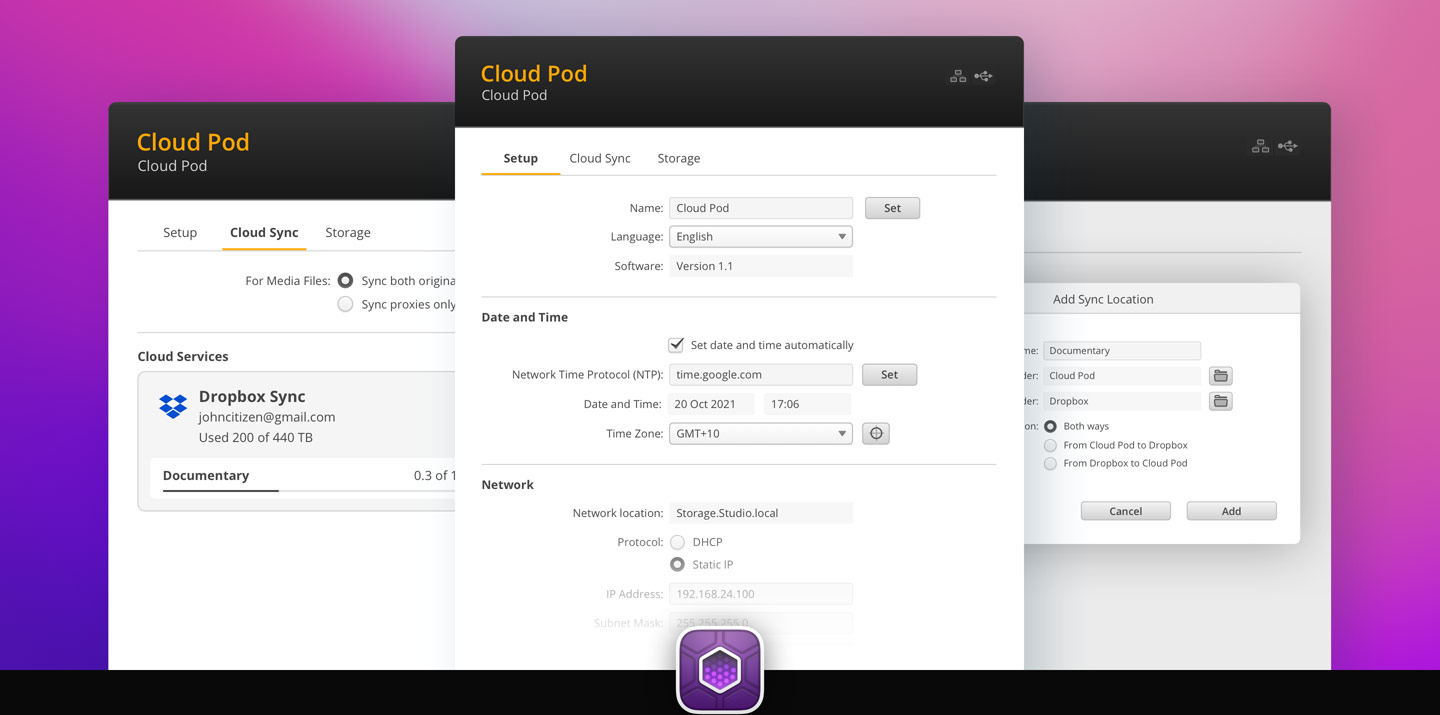Uncheck Set date and time automatically
Image resolution: width=1440 pixels, height=715 pixels.
click(677, 344)
